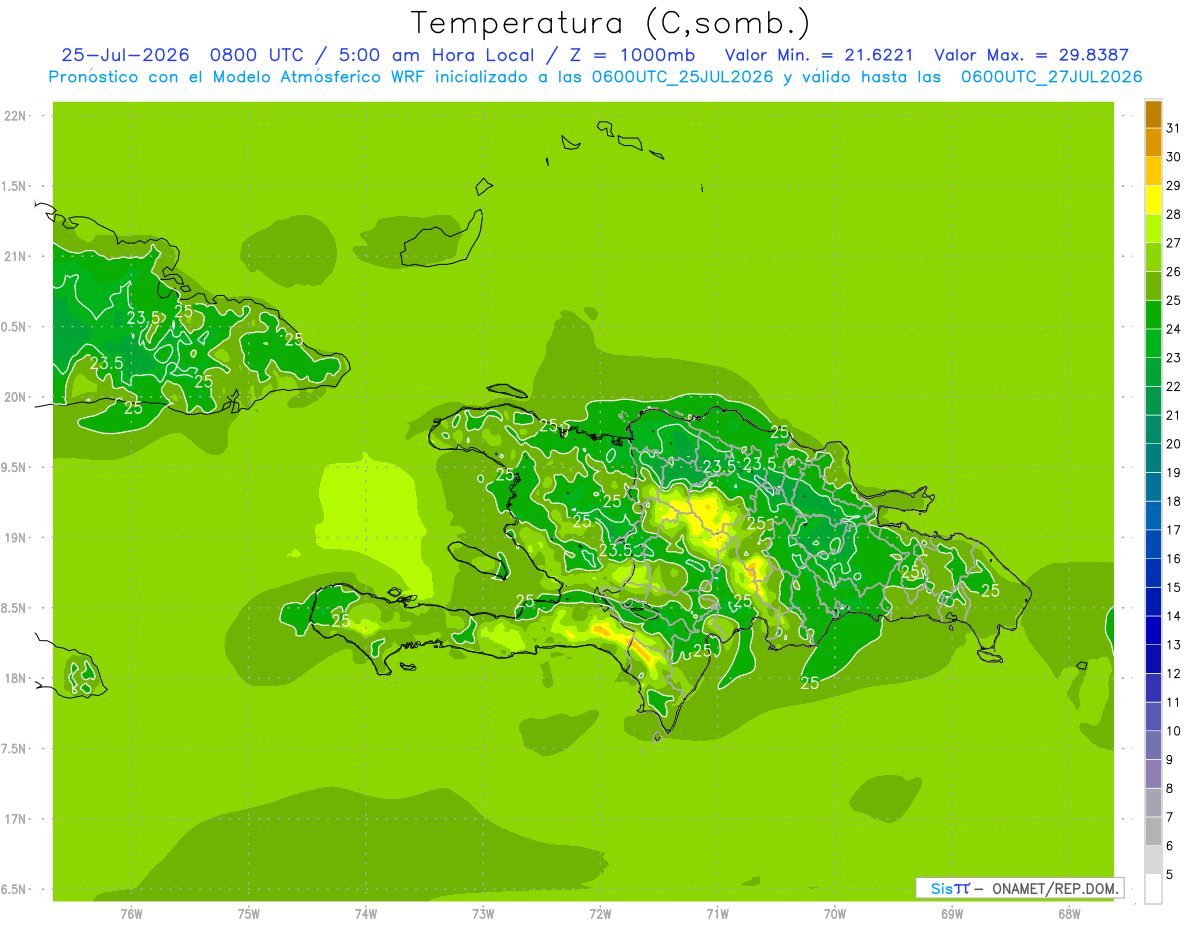Pick the teal legend band between 19 and 20
1200x927 pixels.
click(1153, 459)
